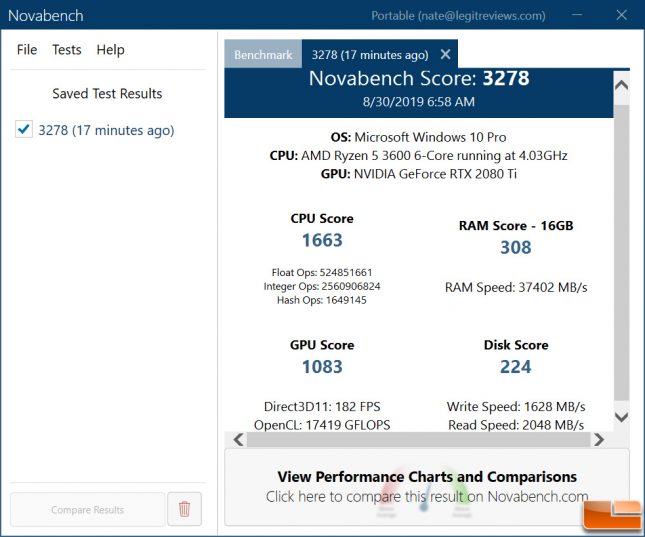Click the Float Ops: 524851661 line
Screen dimensions: 645x537
(322, 272)
